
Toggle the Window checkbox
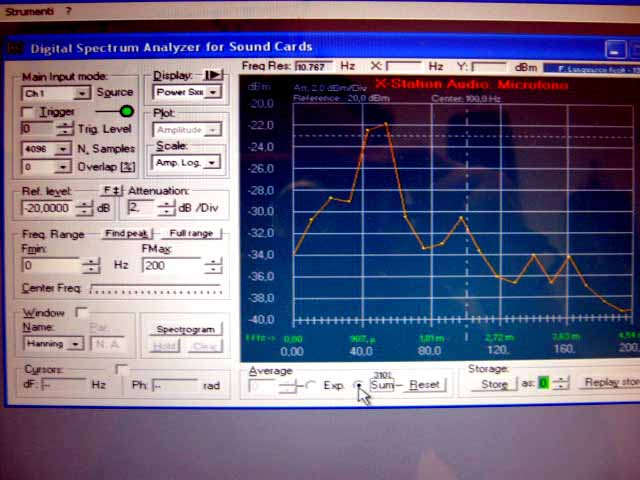(82, 313)
